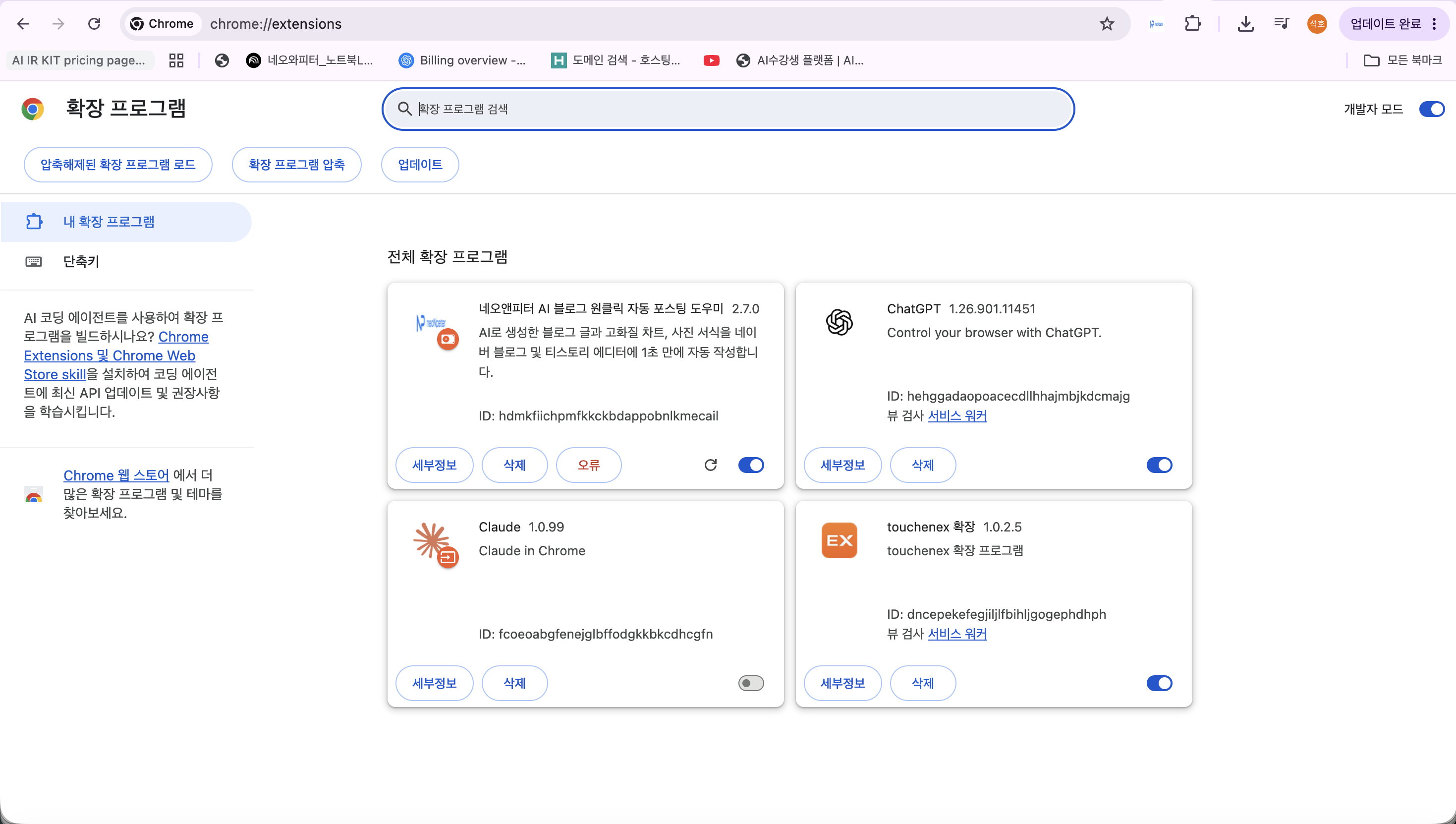Click the touchenex EX logo
This screenshot has height=824, width=1456.
pyautogui.click(x=839, y=540)
